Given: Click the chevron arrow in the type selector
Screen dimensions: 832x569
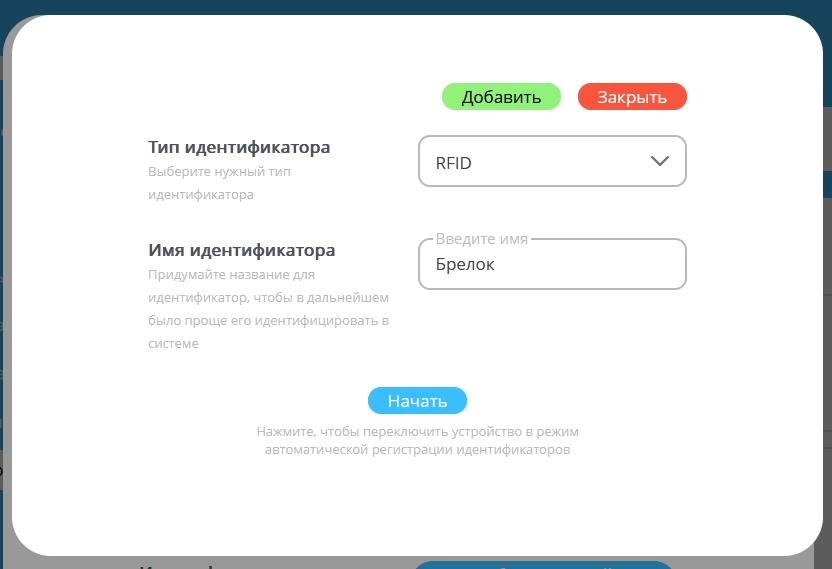Looking at the screenshot, I should [659, 162].
